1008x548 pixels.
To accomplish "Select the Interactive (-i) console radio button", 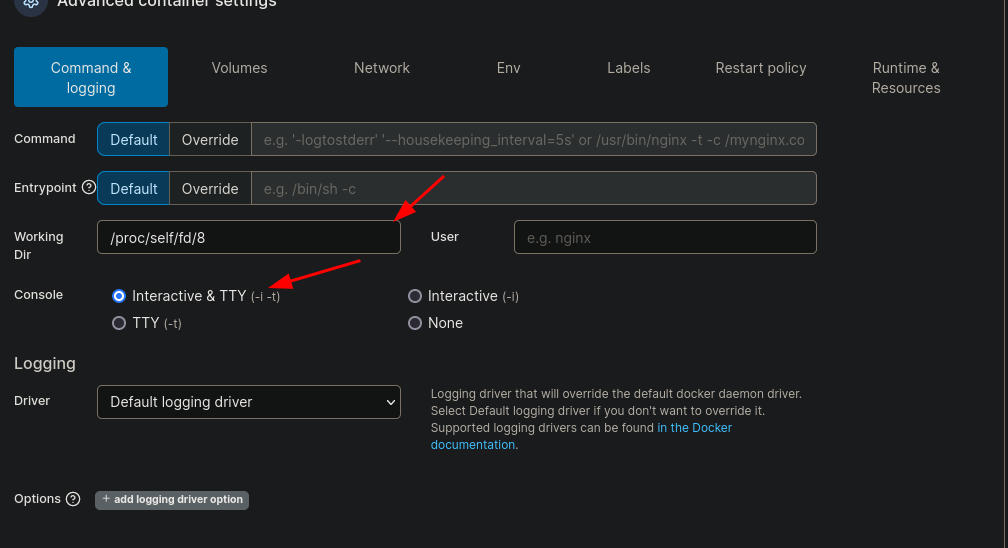I will (x=415, y=296).
